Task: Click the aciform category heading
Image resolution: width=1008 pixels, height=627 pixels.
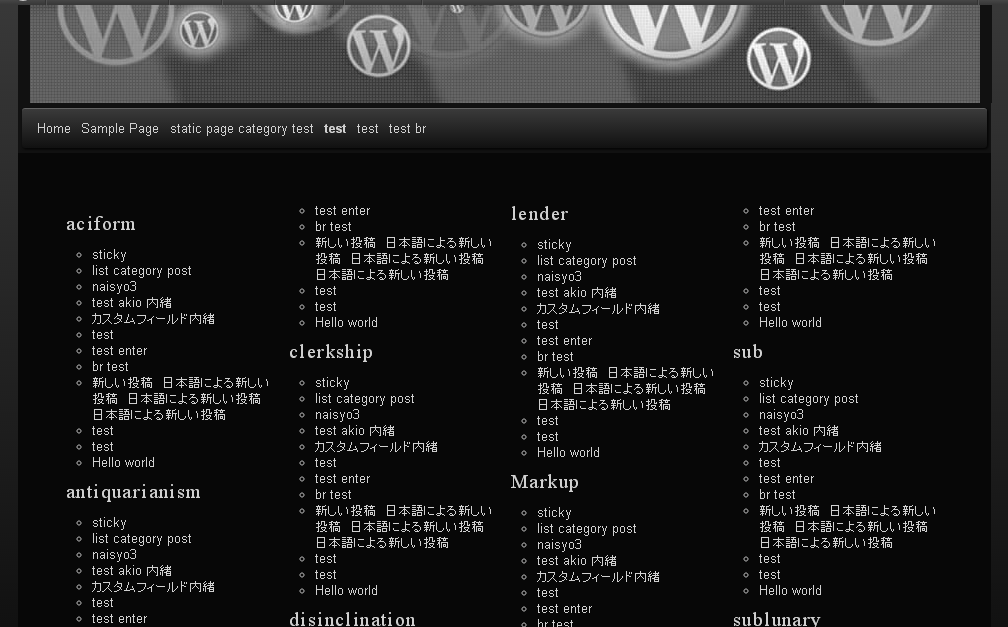Action: coord(101,224)
